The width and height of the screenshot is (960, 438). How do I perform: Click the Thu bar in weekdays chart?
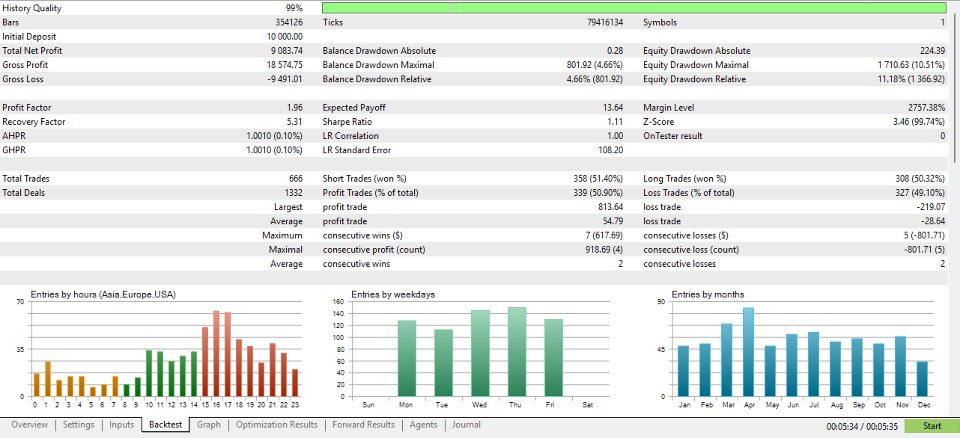tap(517, 352)
